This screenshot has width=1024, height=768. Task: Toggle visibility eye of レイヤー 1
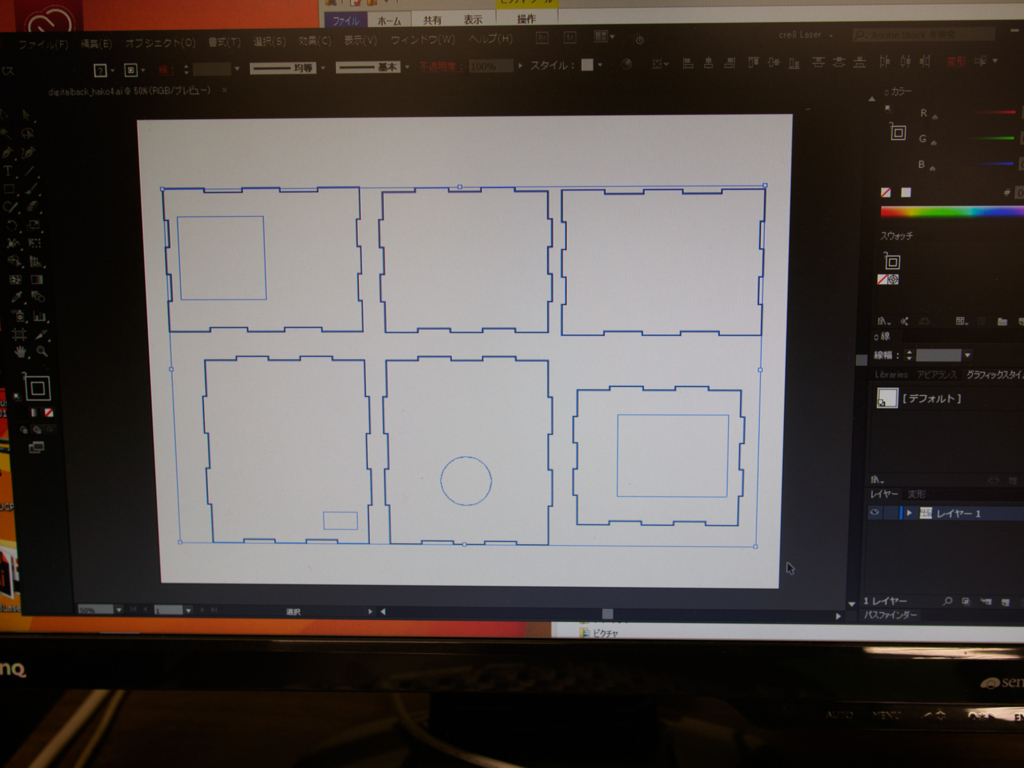click(x=874, y=513)
